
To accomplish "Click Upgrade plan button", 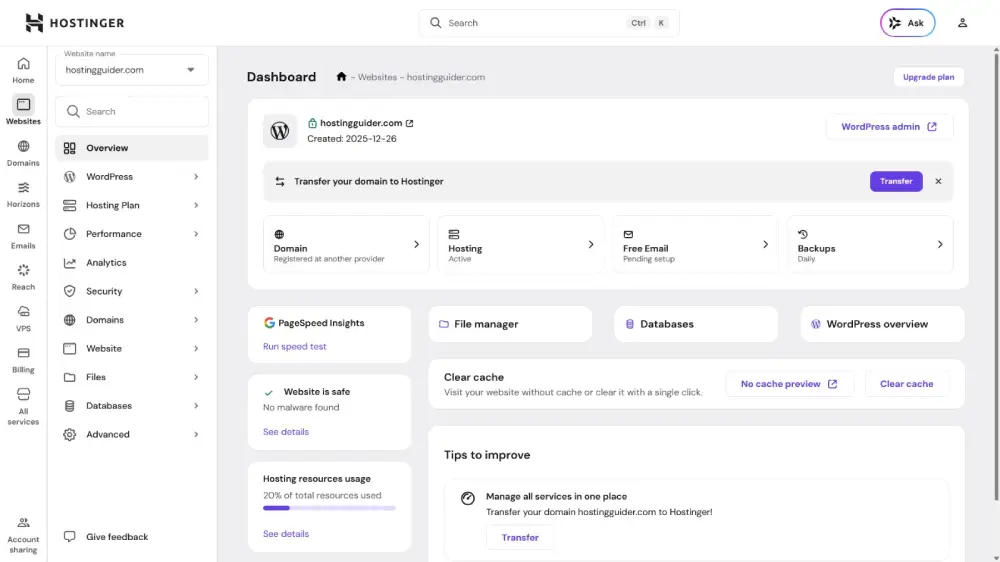I will point(928,77).
